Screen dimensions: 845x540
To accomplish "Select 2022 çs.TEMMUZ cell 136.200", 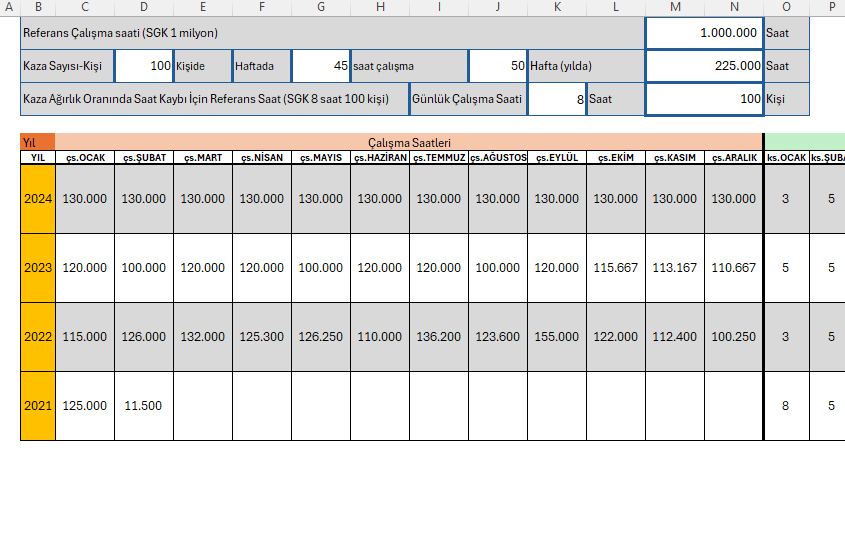I will coord(439,337).
